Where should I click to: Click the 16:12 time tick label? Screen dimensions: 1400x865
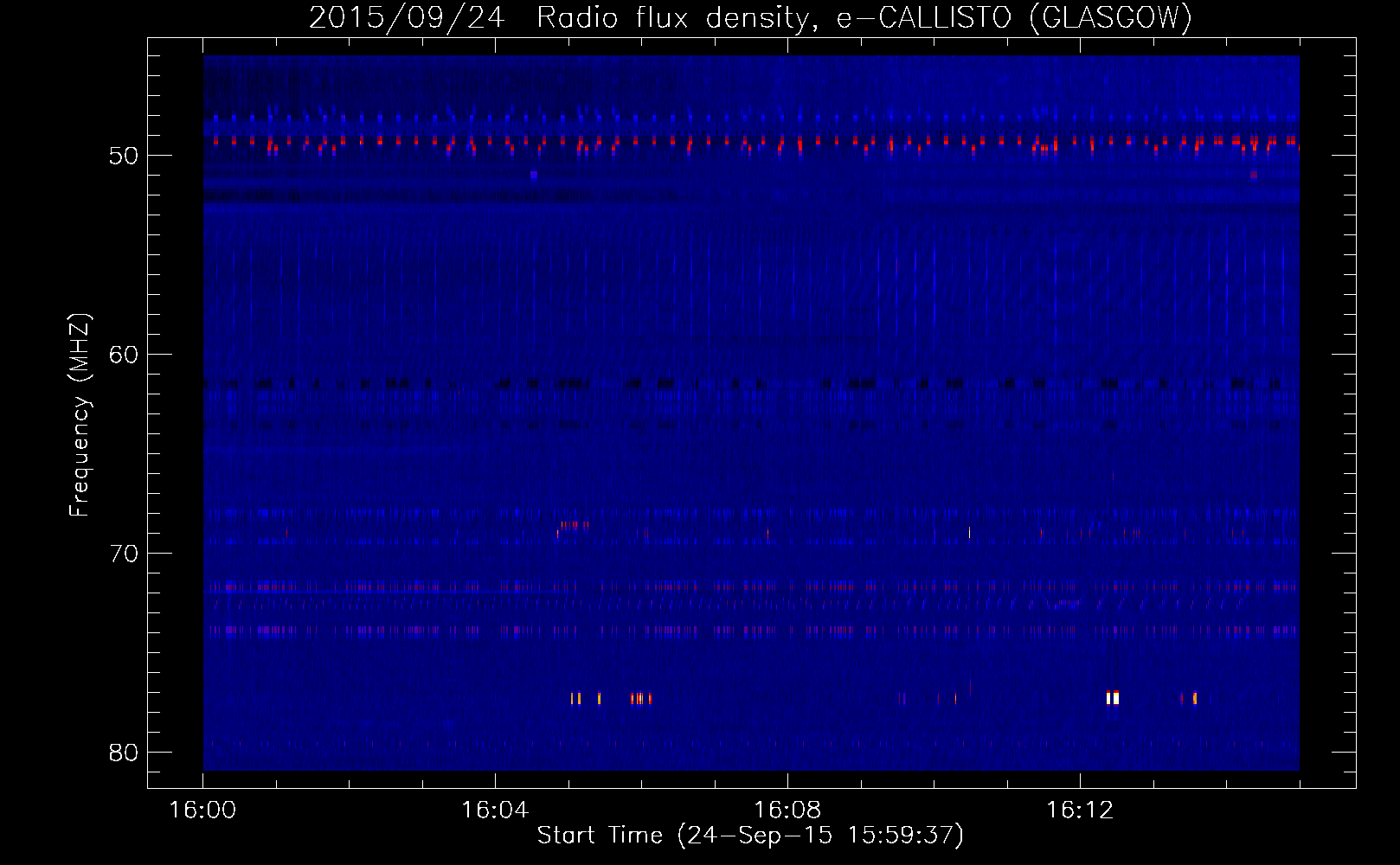pyautogui.click(x=1080, y=810)
